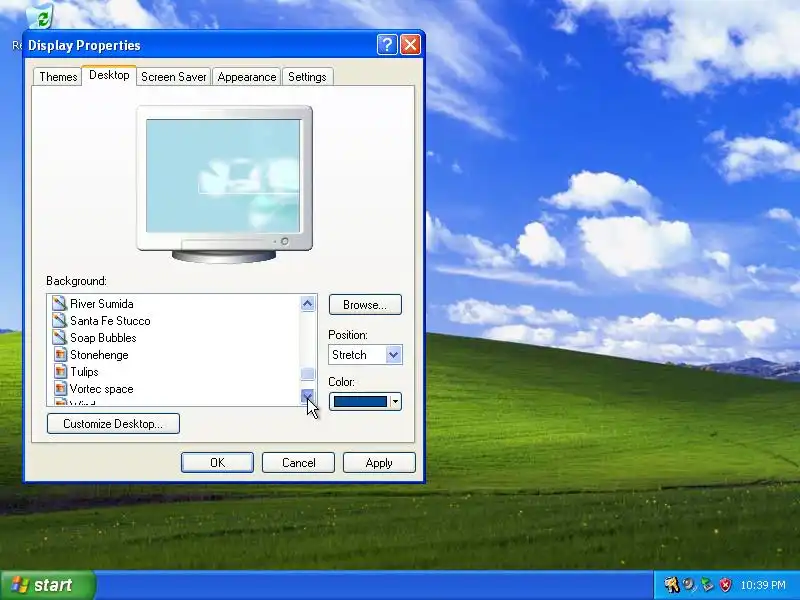
Task: Confirm with the OK button
Action: [x=217, y=463]
